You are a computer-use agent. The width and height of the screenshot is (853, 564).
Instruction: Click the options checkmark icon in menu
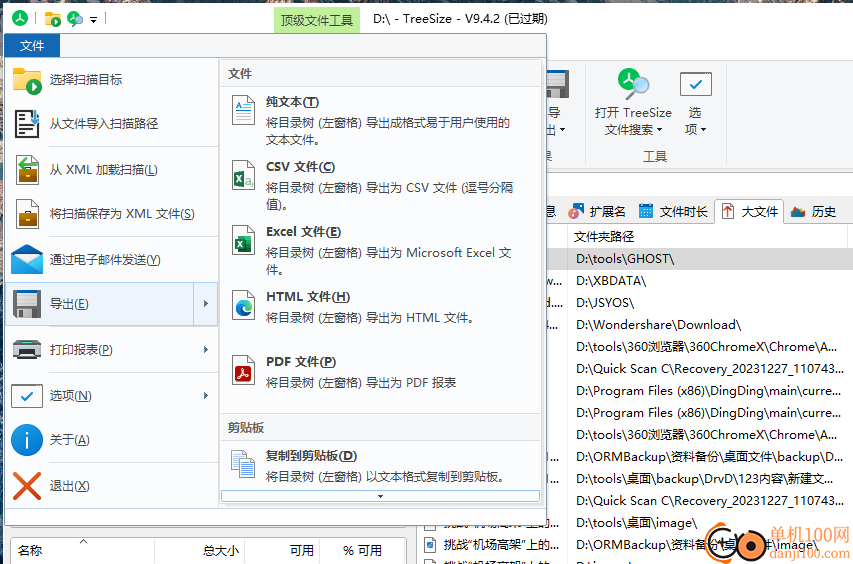(x=27, y=396)
